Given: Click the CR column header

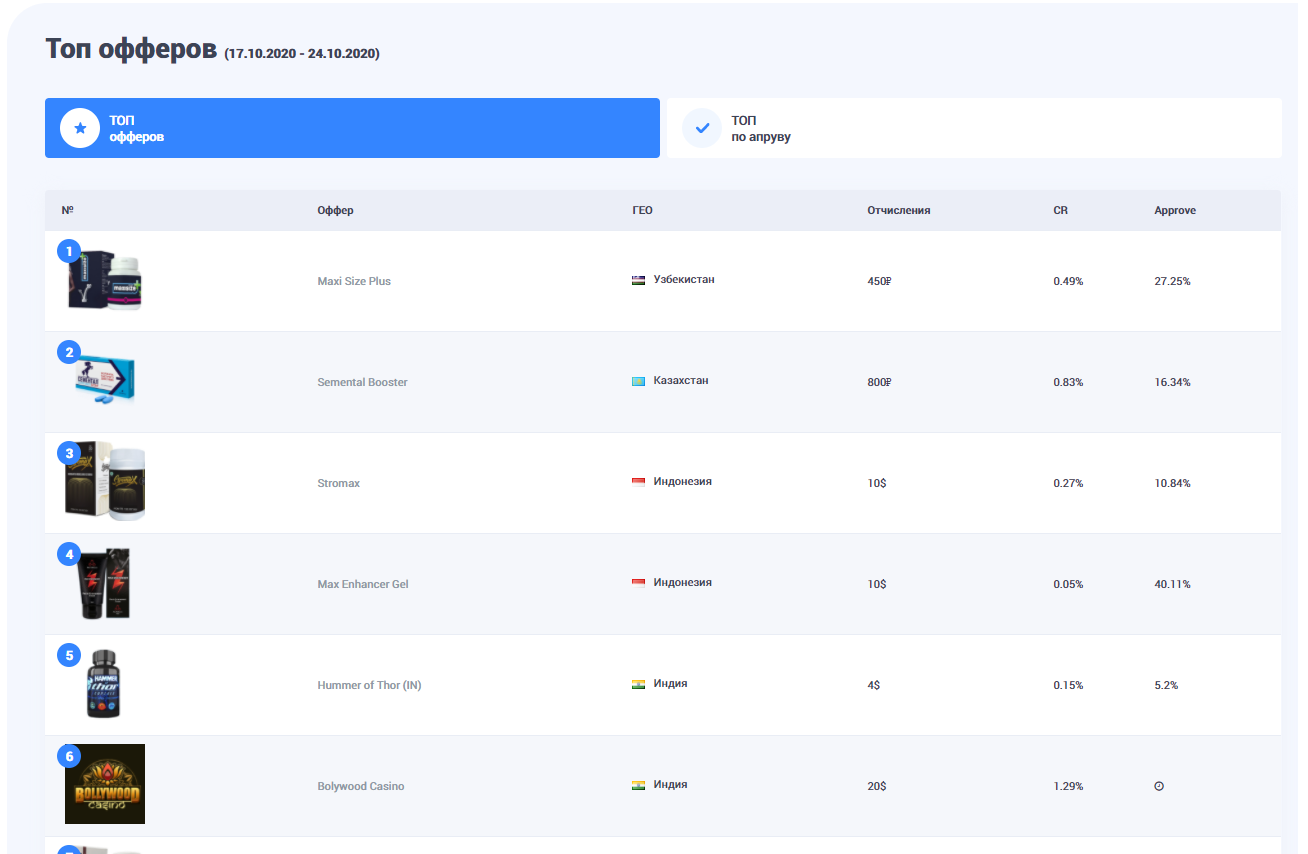Looking at the screenshot, I should click(1060, 210).
